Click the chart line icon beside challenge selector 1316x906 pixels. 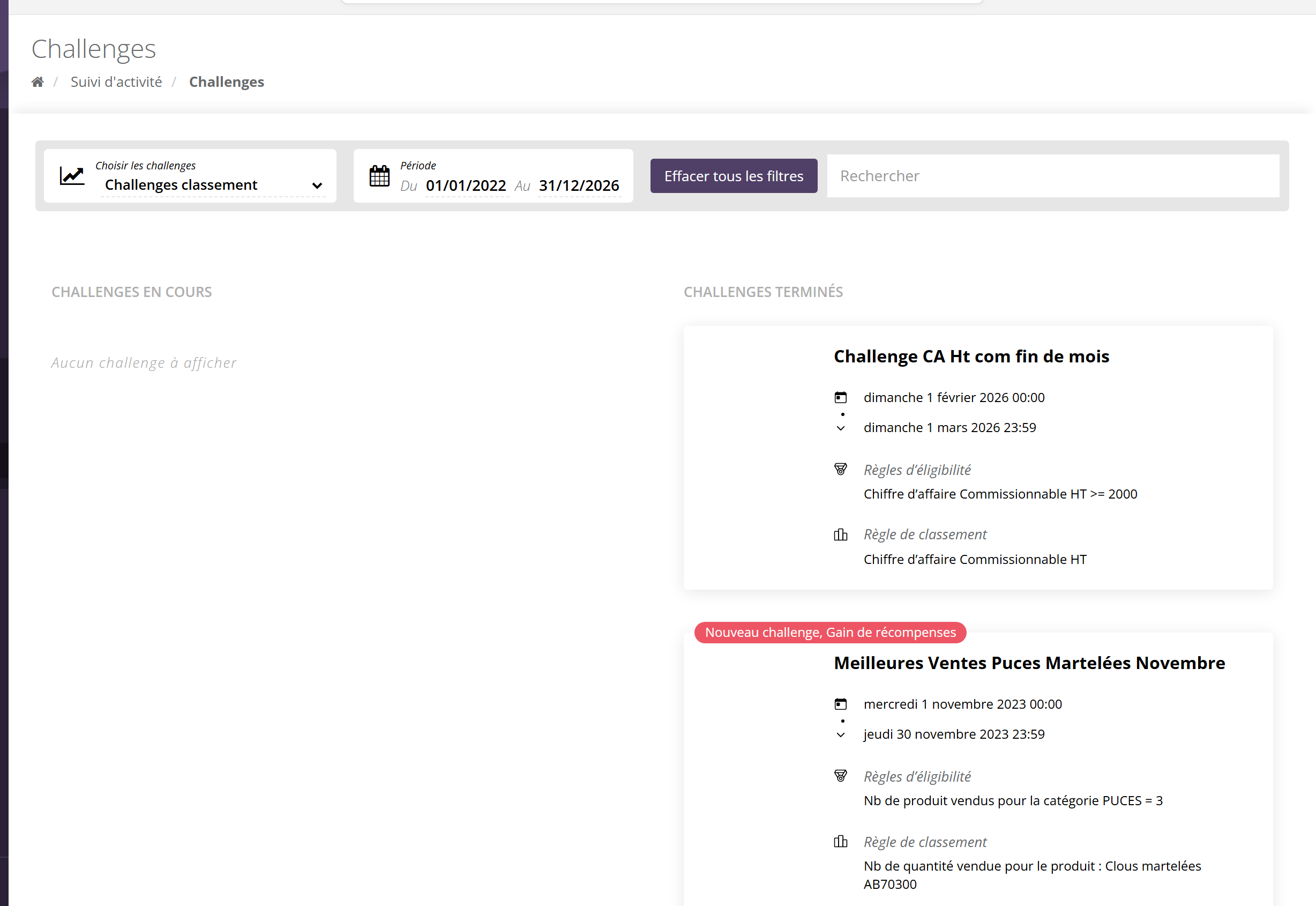(x=72, y=175)
